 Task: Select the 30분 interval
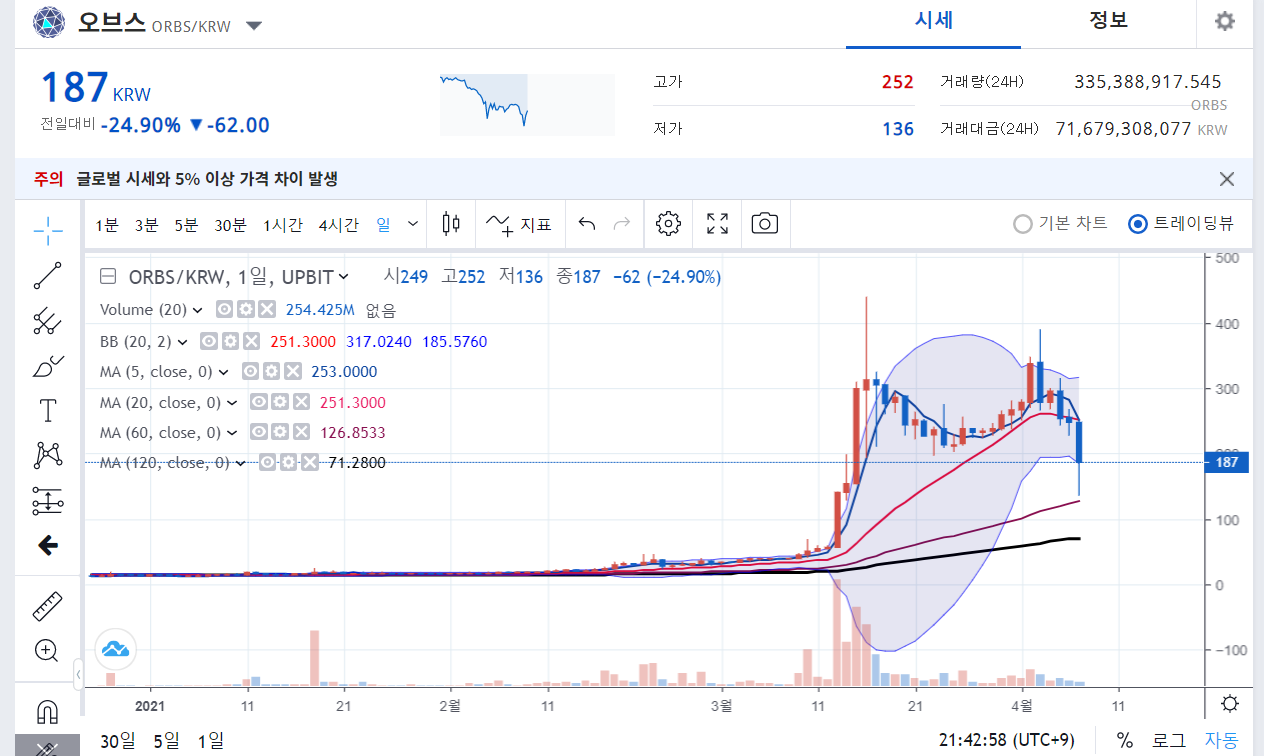point(230,225)
